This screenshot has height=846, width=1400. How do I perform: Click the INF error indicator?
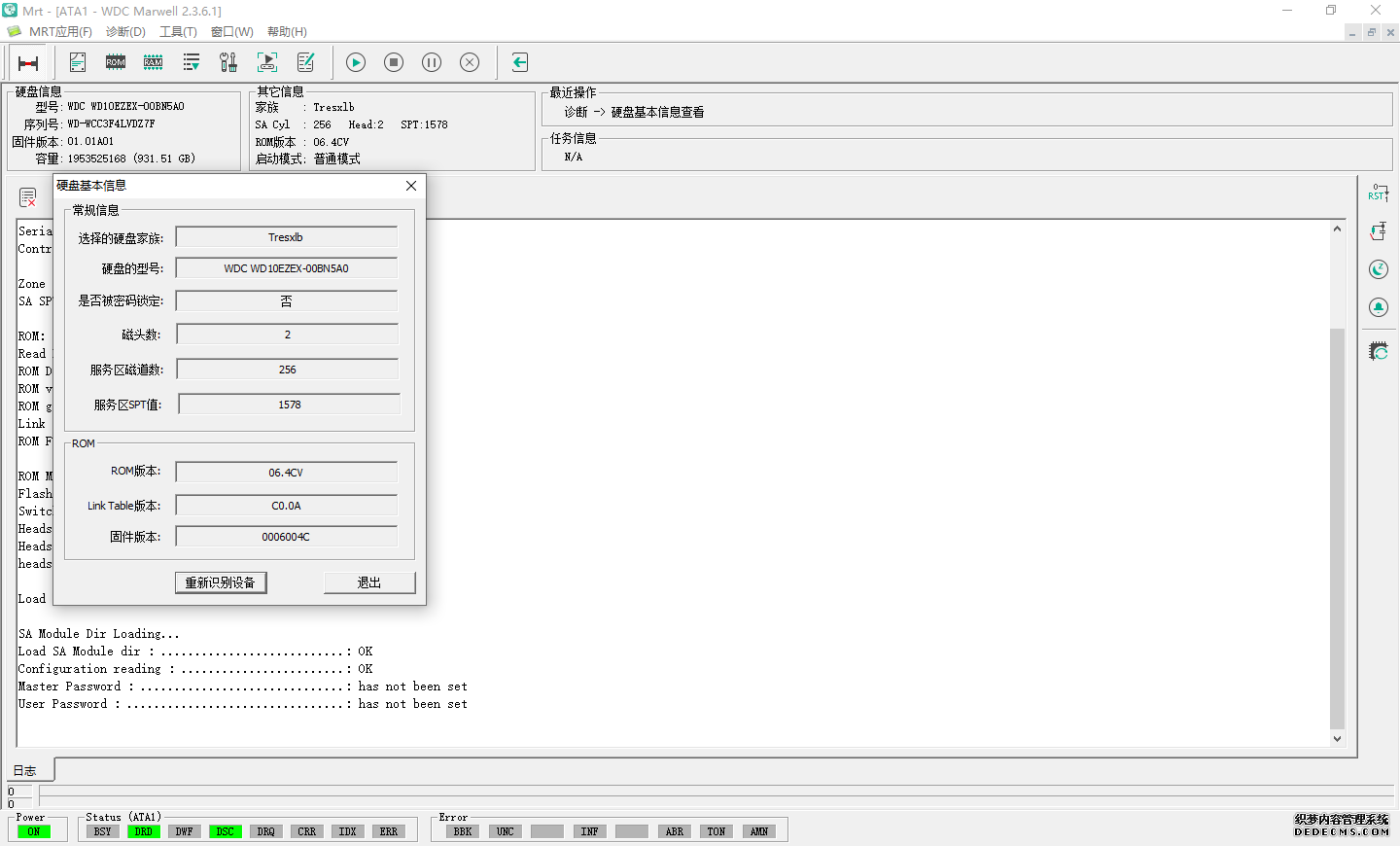pyautogui.click(x=590, y=831)
